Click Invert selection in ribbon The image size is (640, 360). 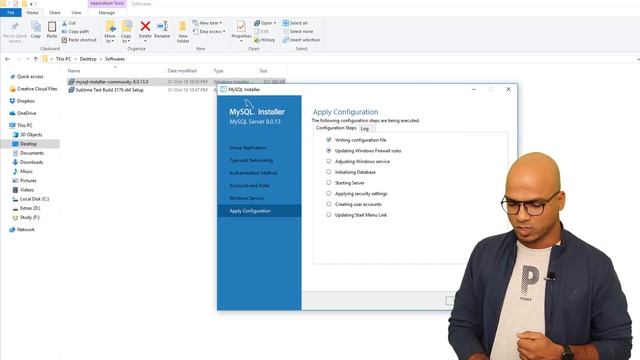(x=301, y=40)
